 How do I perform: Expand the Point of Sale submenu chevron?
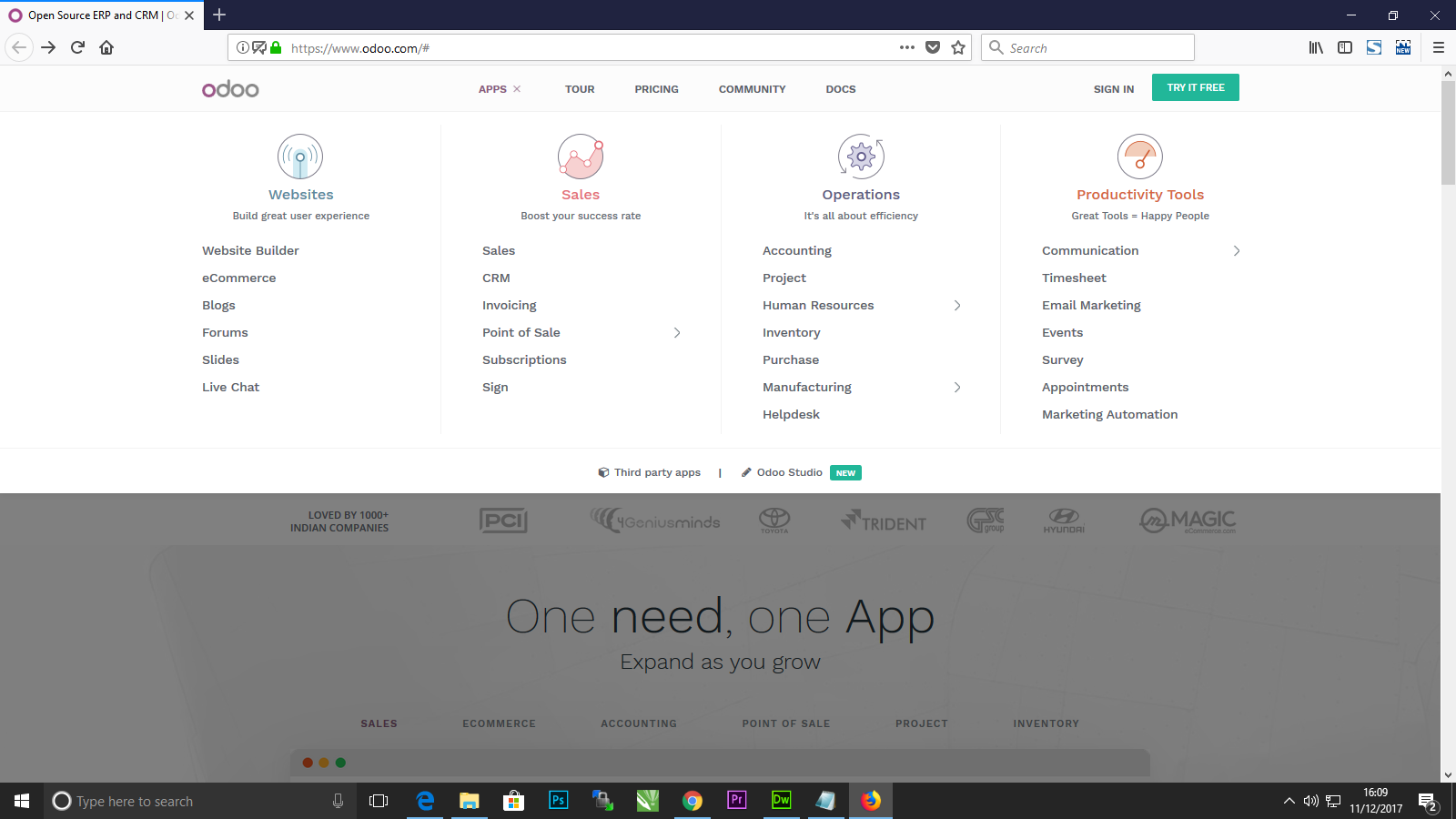(677, 333)
